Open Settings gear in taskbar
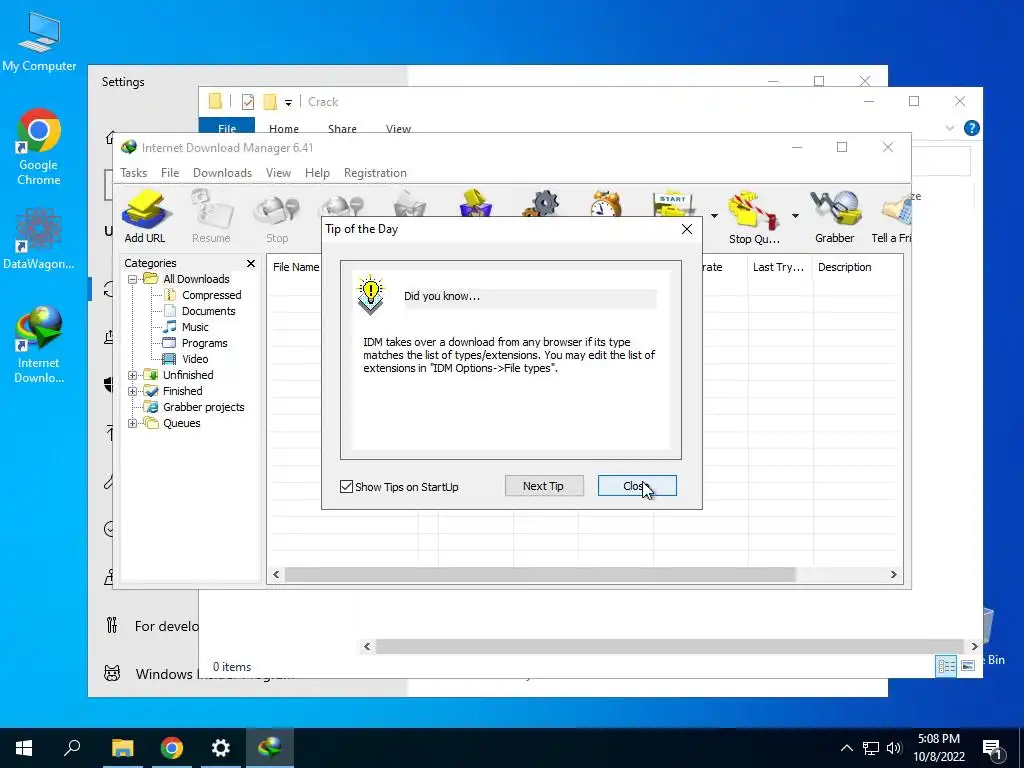1024x768 pixels. coord(221,748)
